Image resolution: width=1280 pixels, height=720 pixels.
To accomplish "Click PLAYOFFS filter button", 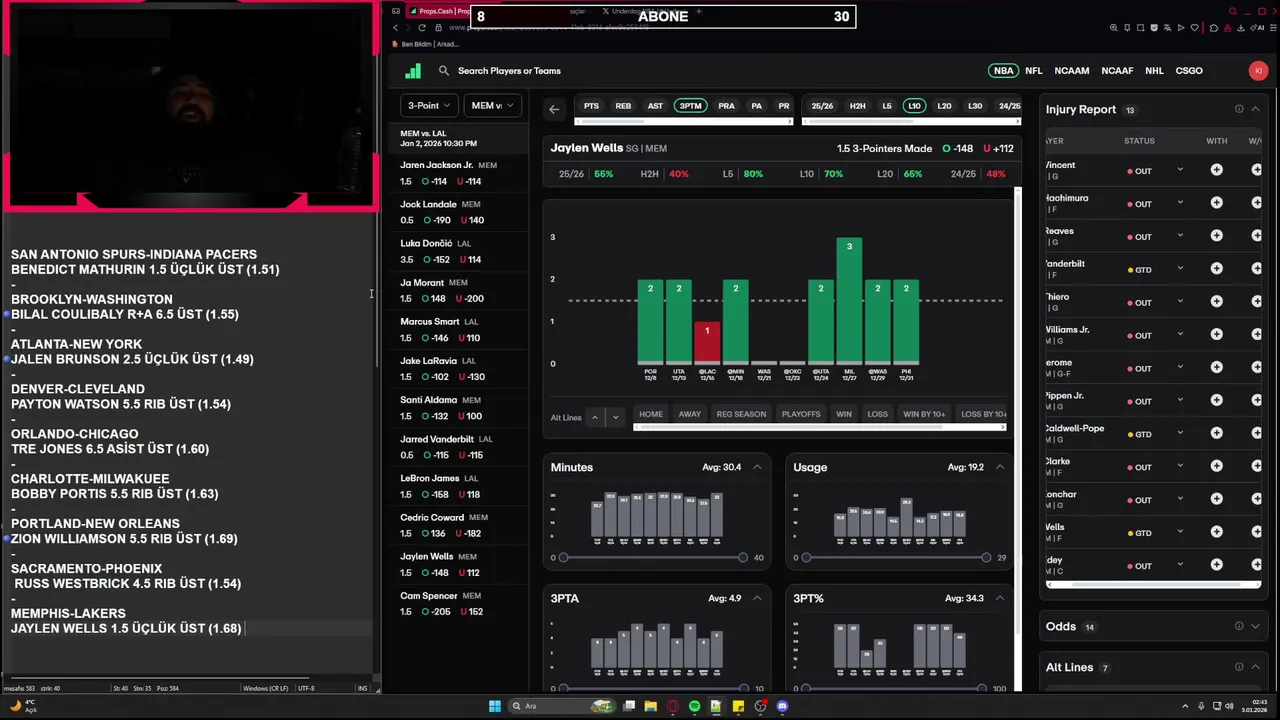I will coord(801,414).
